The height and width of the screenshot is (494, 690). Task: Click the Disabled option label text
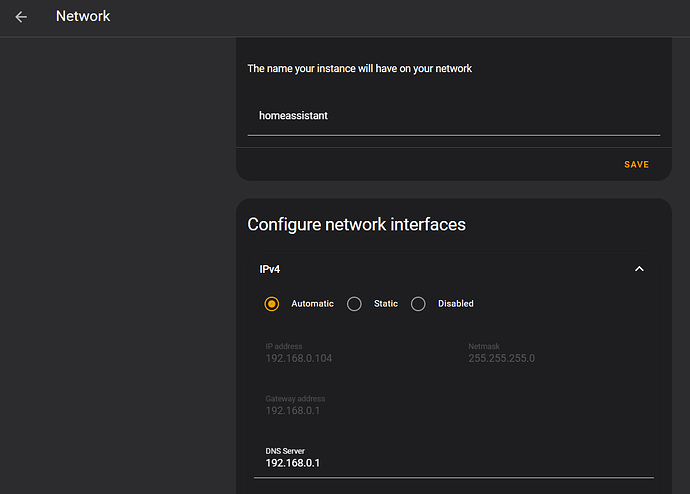[455, 304]
